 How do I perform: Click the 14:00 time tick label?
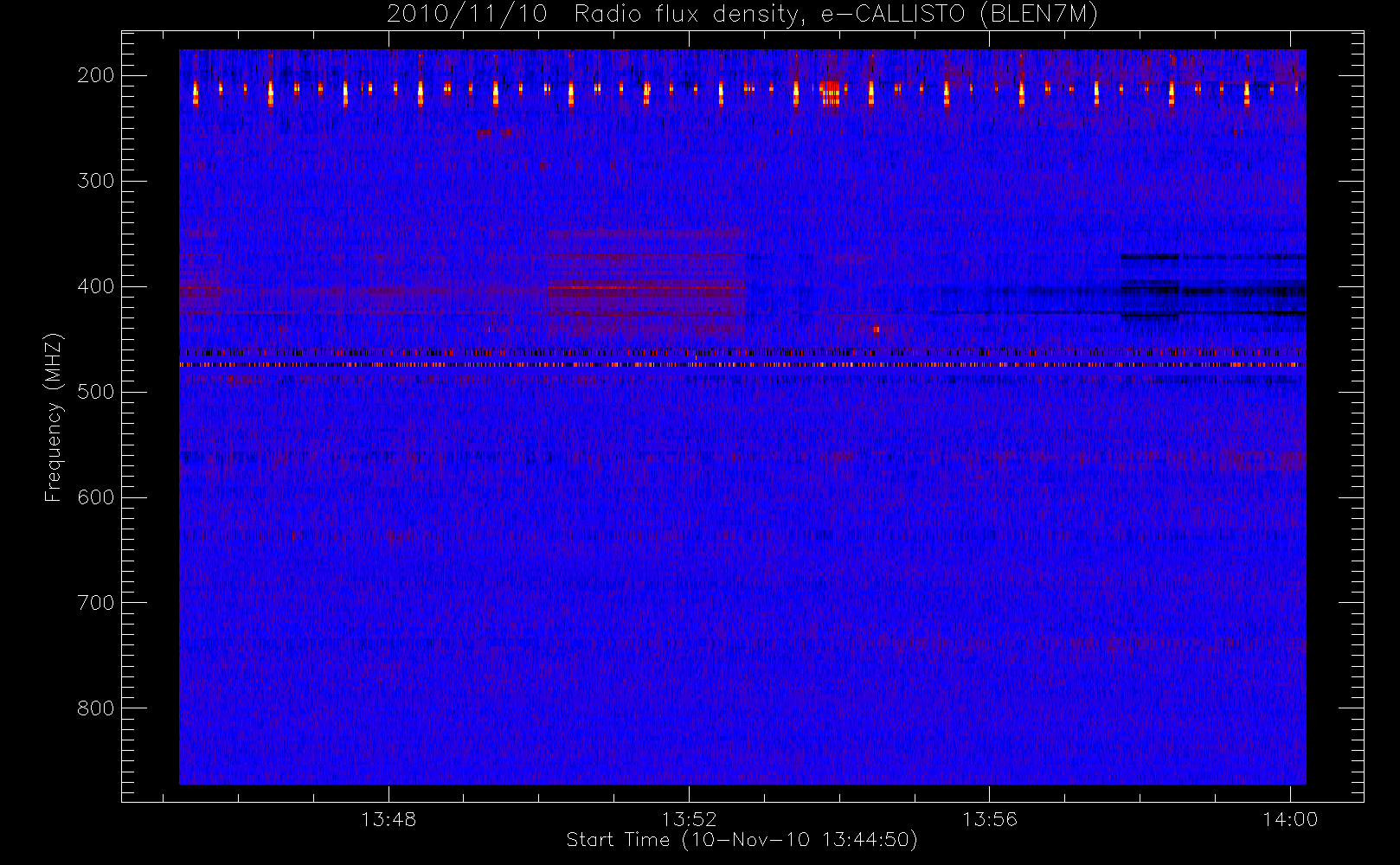[x=1290, y=819]
